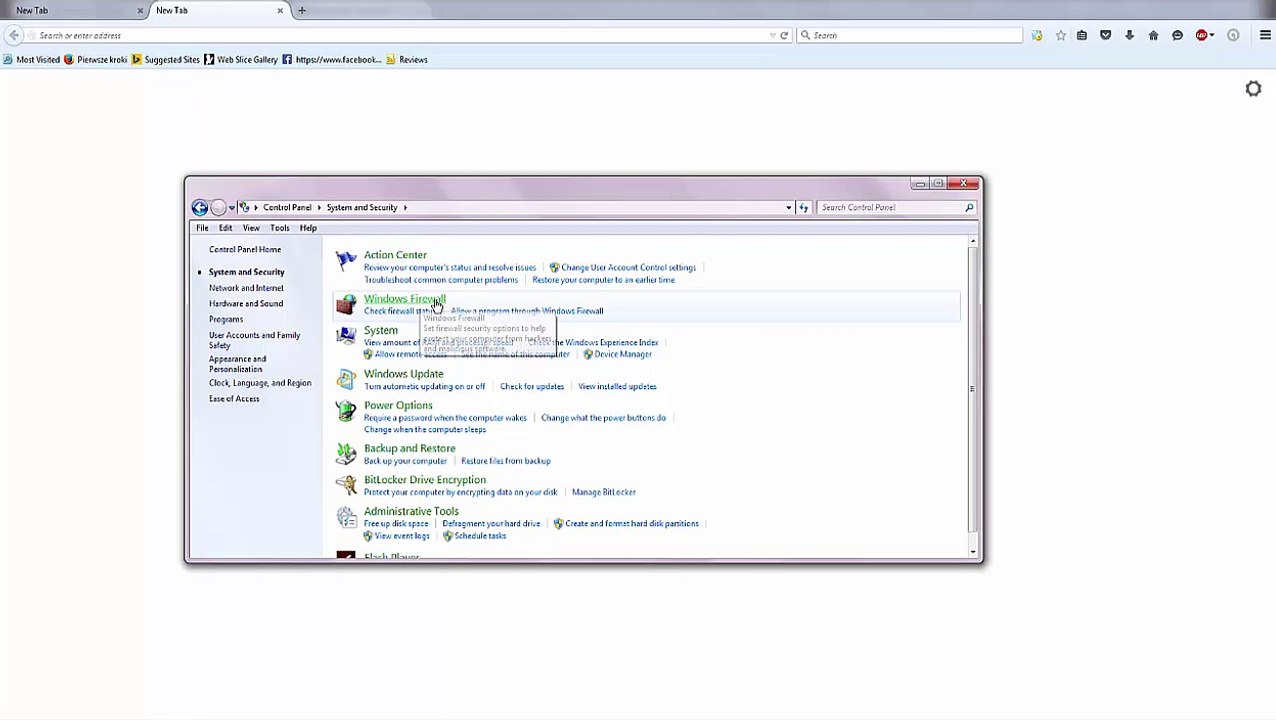Click the Control Panel refresh button
1276x720 pixels.
point(804,207)
